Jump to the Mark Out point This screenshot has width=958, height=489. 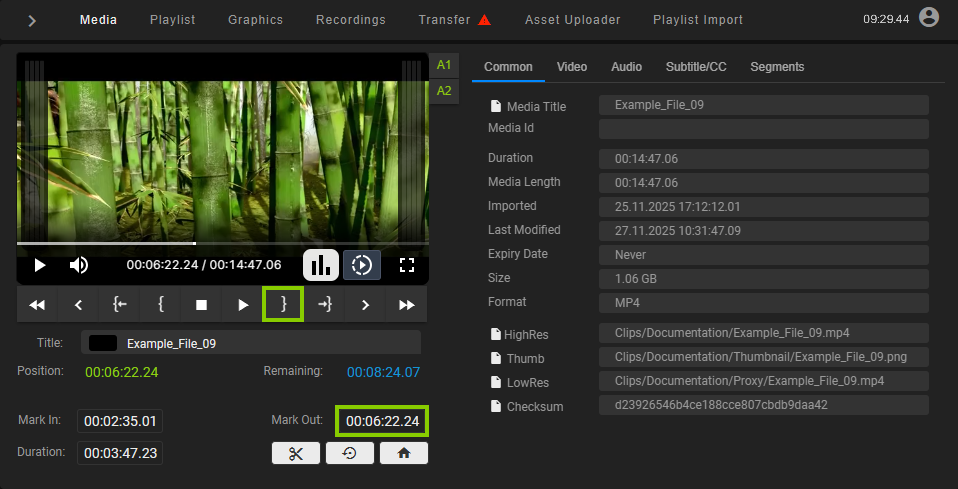click(x=325, y=305)
